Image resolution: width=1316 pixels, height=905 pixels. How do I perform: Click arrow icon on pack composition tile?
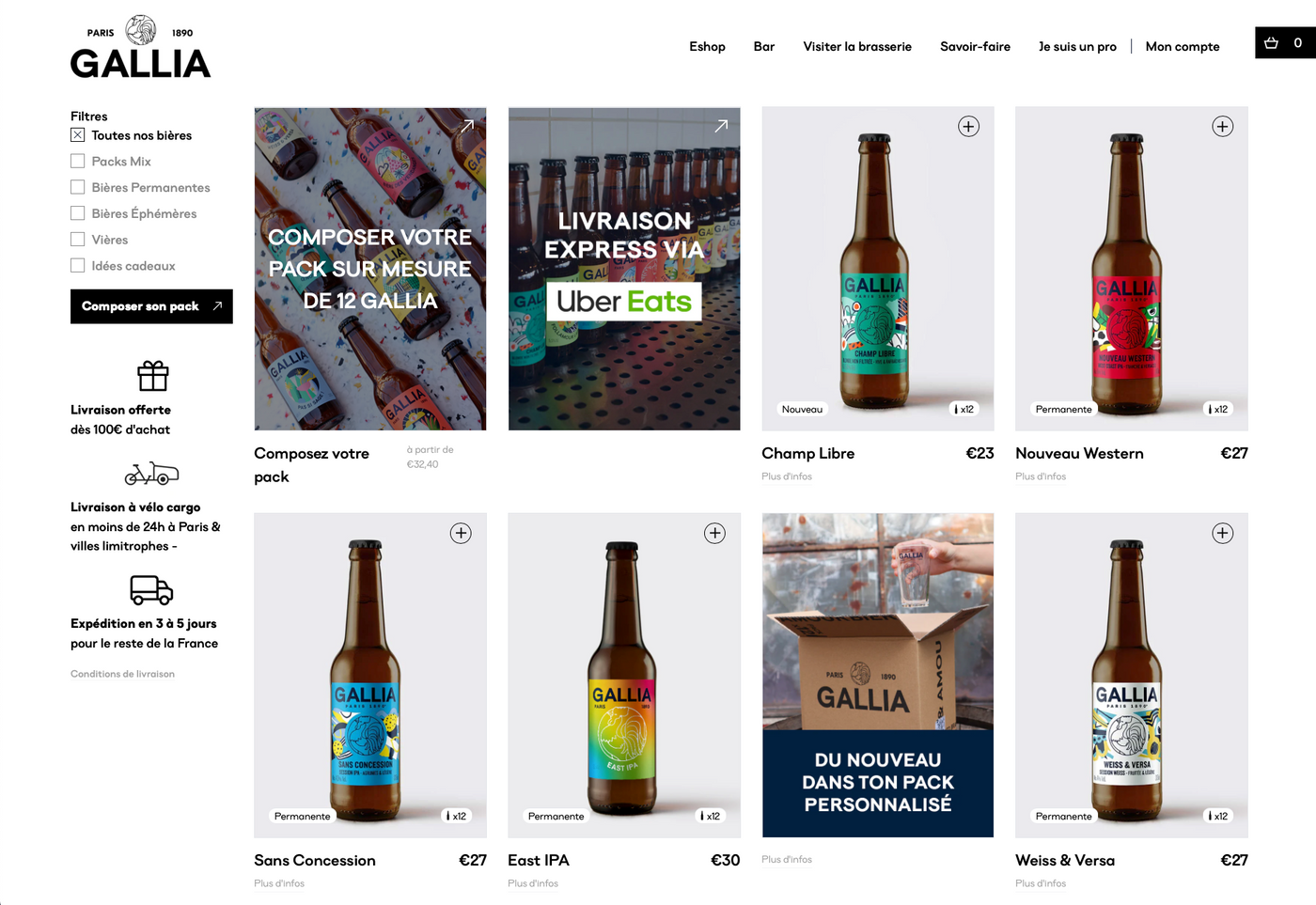[x=467, y=126]
